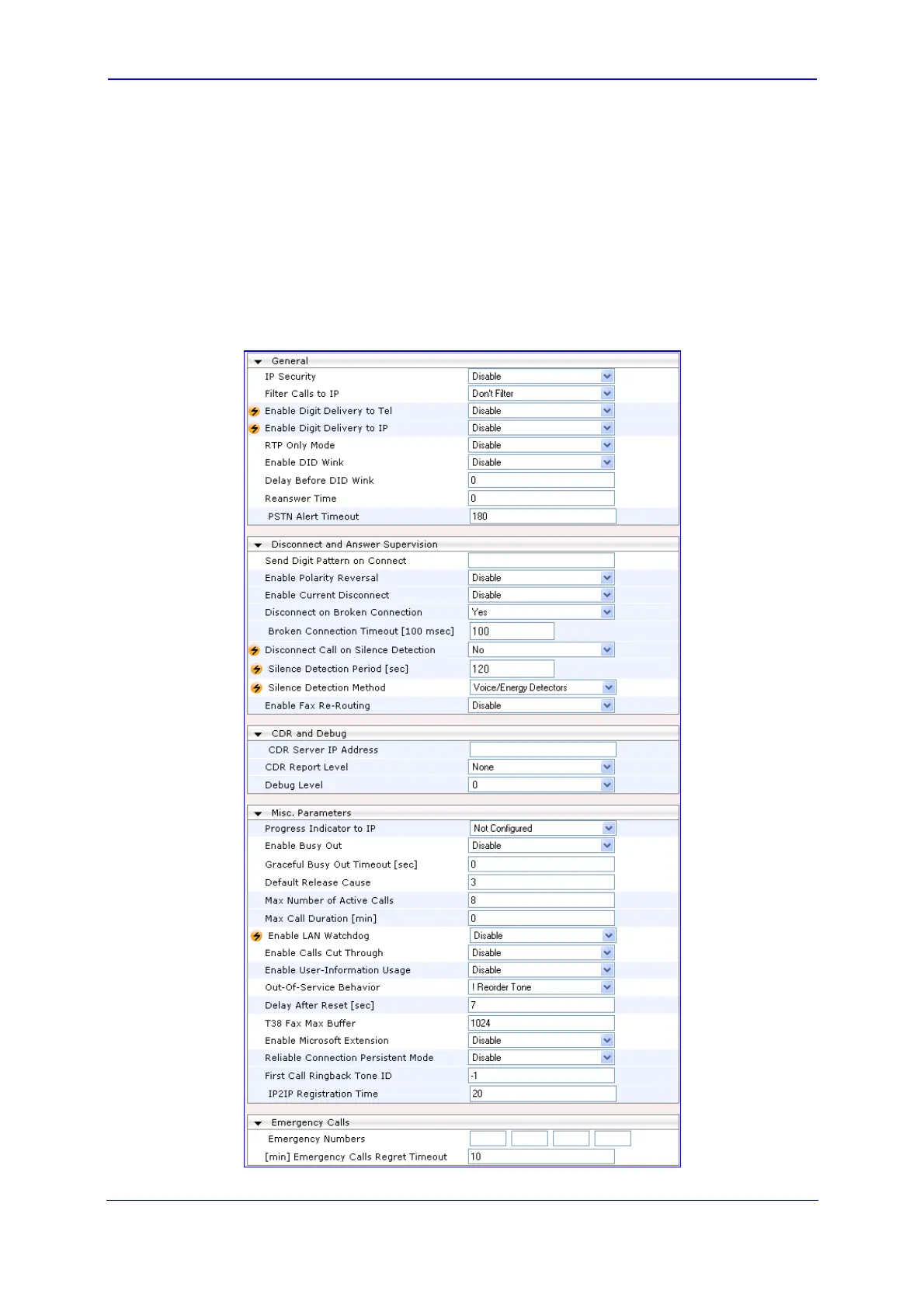Screen dimensions: 924x1308
Task: Collapse the CDR and Debug section
Action: coord(259,734)
